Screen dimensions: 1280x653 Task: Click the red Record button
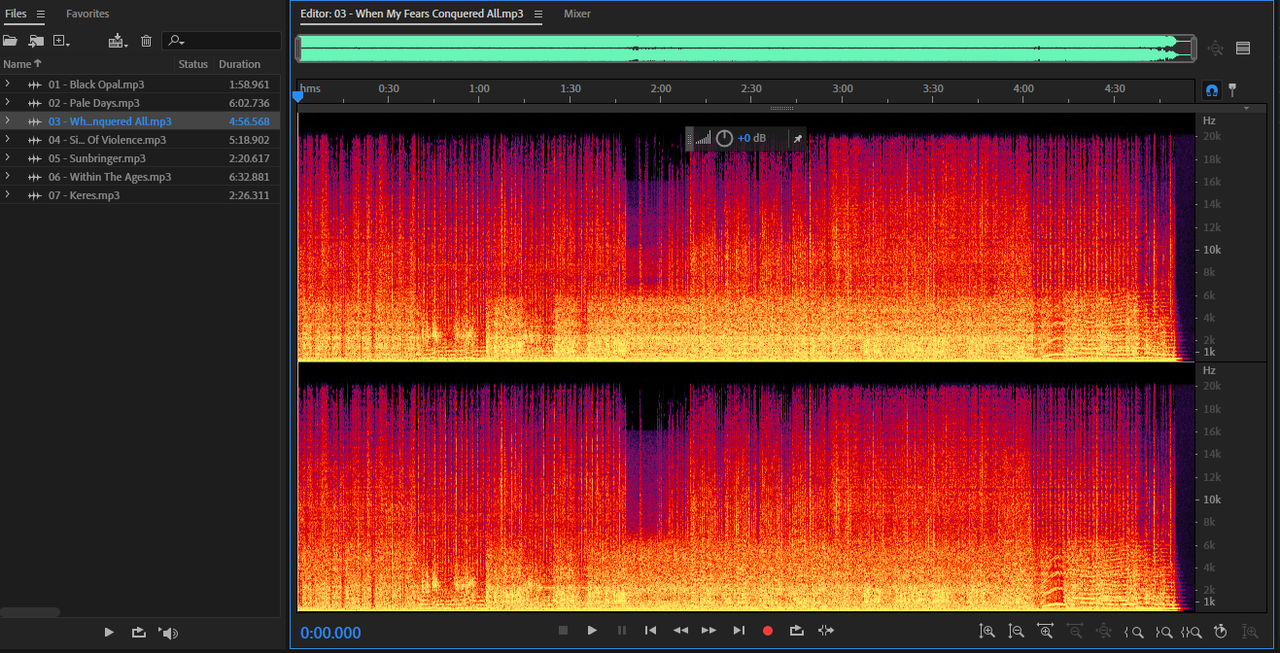768,630
